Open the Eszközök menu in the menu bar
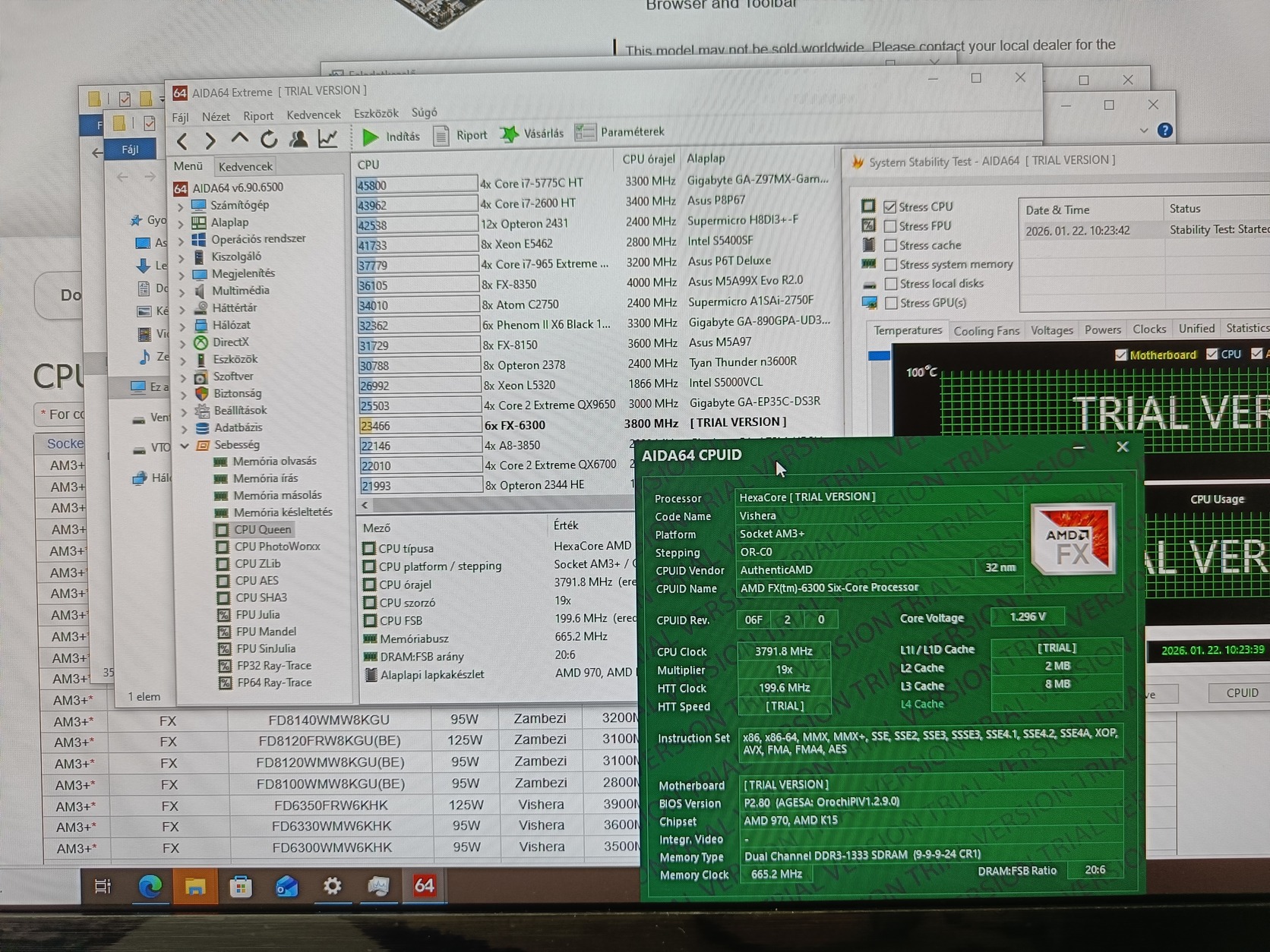 pyautogui.click(x=376, y=113)
